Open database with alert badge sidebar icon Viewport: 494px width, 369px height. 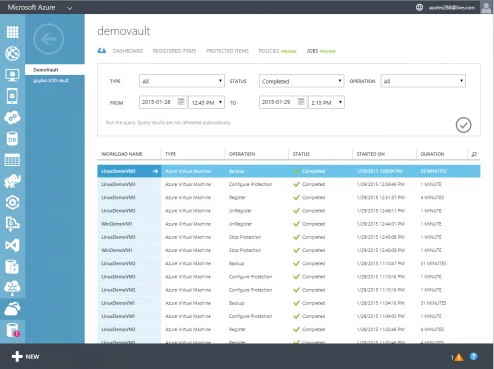pos(13,330)
